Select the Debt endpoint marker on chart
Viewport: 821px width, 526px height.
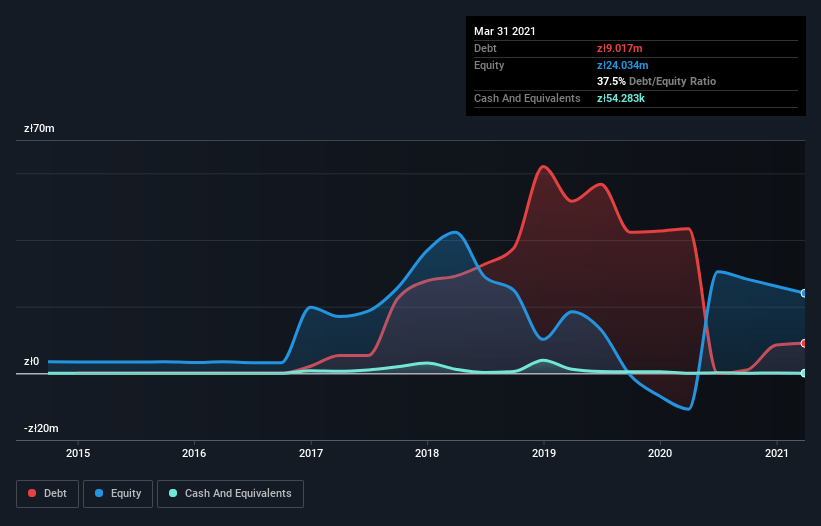click(x=804, y=343)
